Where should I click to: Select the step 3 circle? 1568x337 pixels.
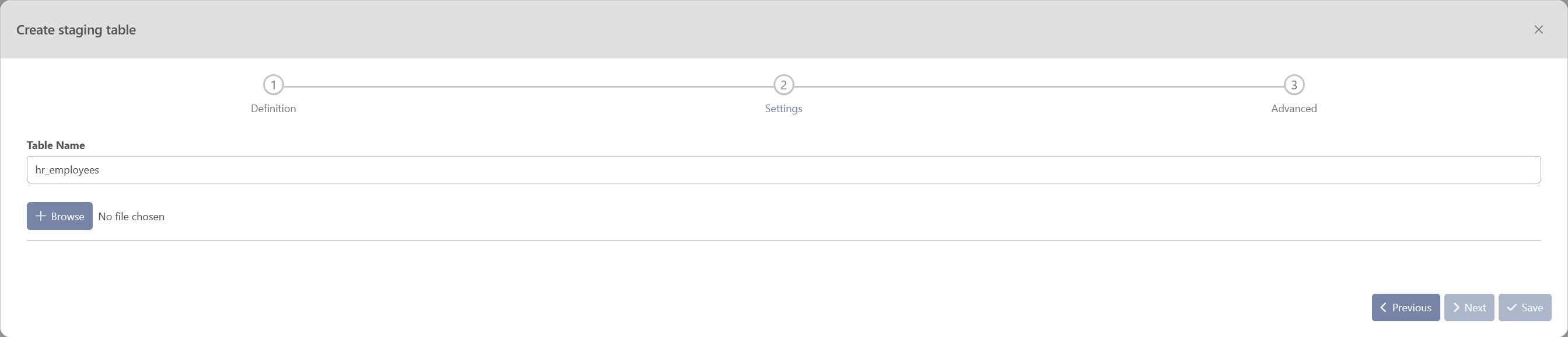tap(1293, 85)
